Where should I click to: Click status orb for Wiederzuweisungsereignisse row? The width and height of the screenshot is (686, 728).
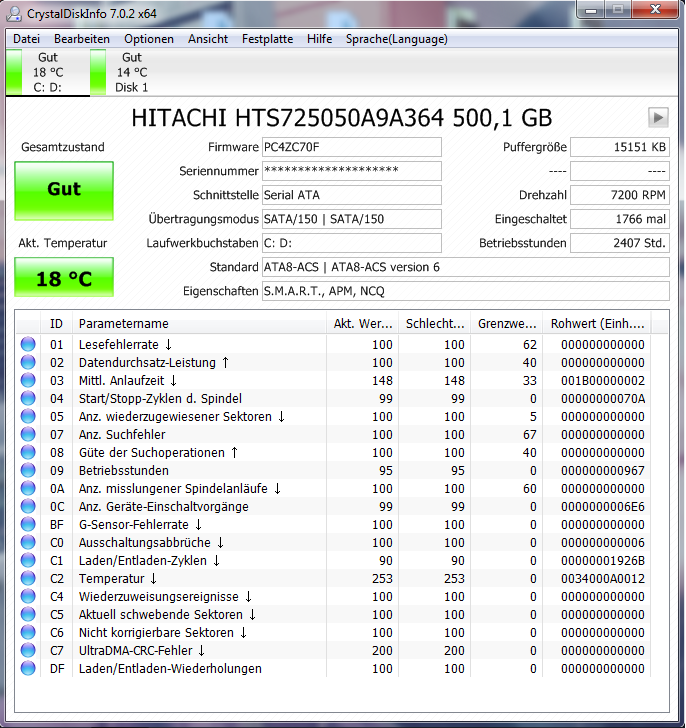tap(28, 596)
